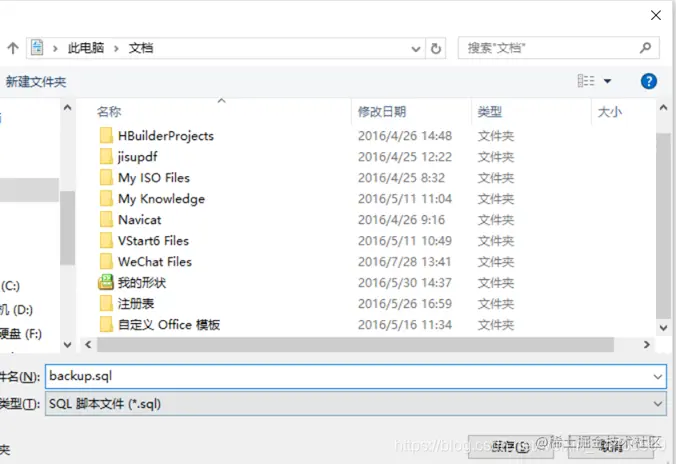Select the HBuilderProjects folder icon
This screenshot has height=464, width=676.
(x=106, y=135)
